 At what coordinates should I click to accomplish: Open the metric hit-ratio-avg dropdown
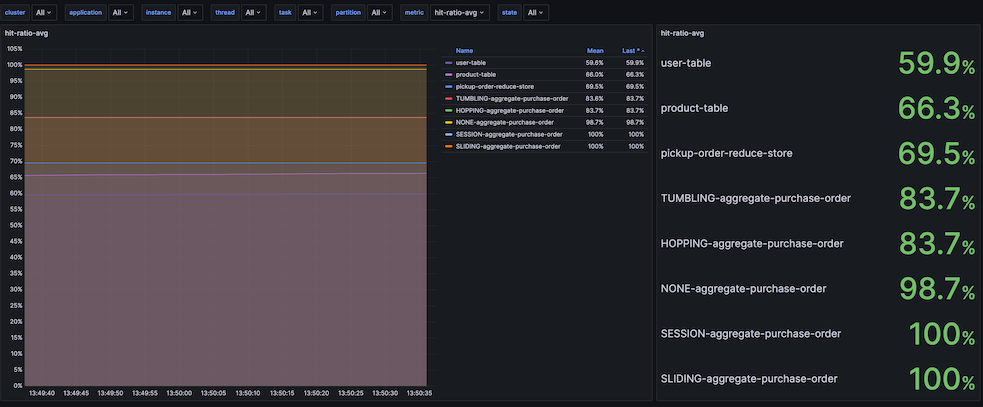pyautogui.click(x=460, y=13)
